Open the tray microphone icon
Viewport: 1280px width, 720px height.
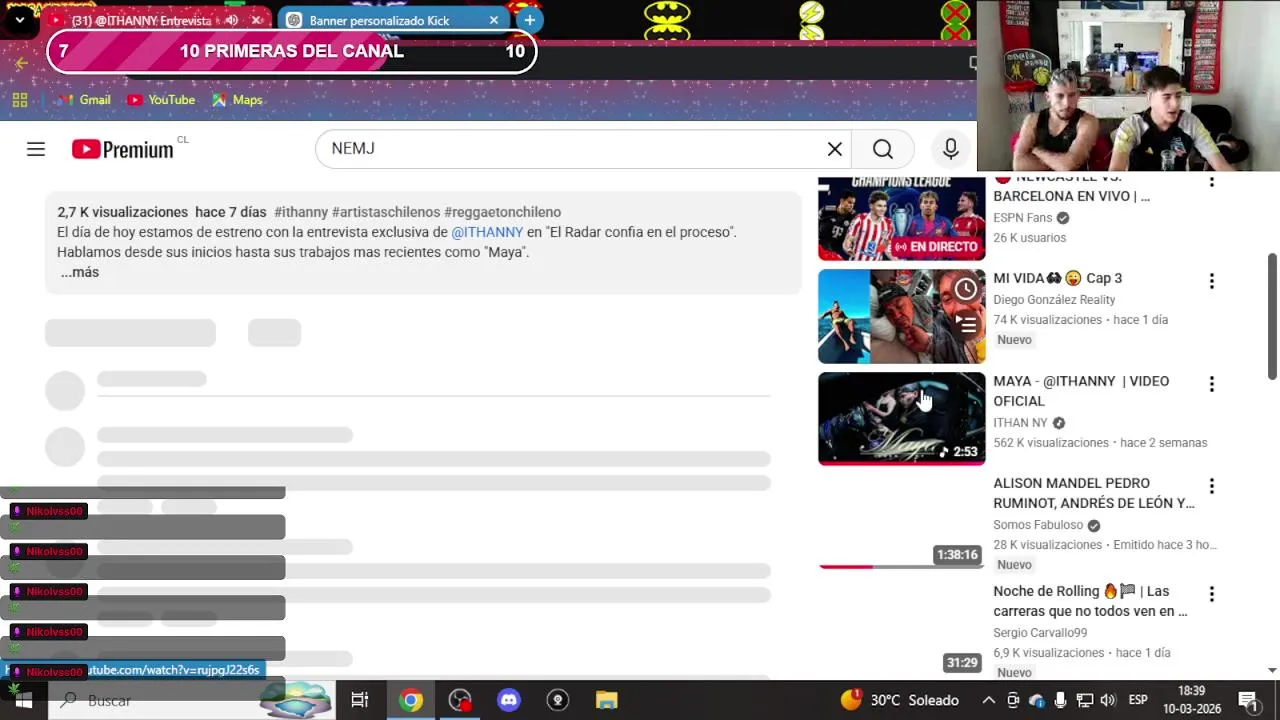(1060, 701)
